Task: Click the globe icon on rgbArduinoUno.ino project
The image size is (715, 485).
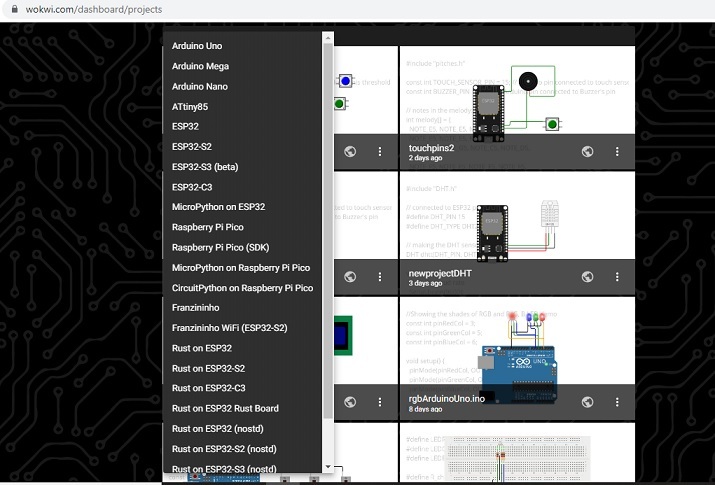Action: point(588,402)
